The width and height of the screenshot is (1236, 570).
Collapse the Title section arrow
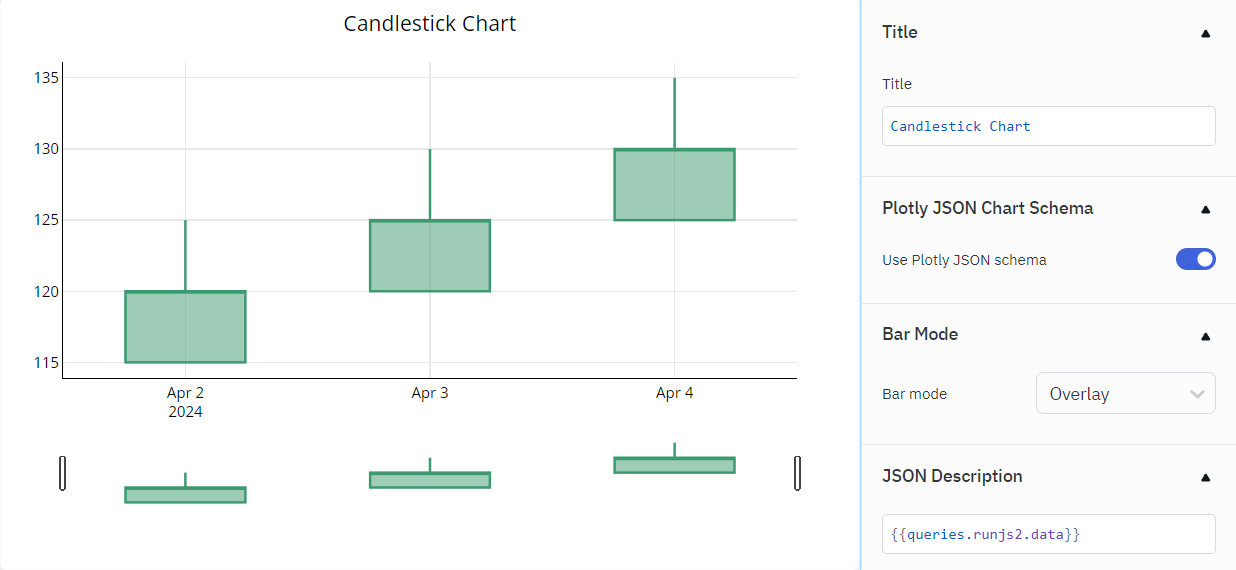pos(1205,33)
